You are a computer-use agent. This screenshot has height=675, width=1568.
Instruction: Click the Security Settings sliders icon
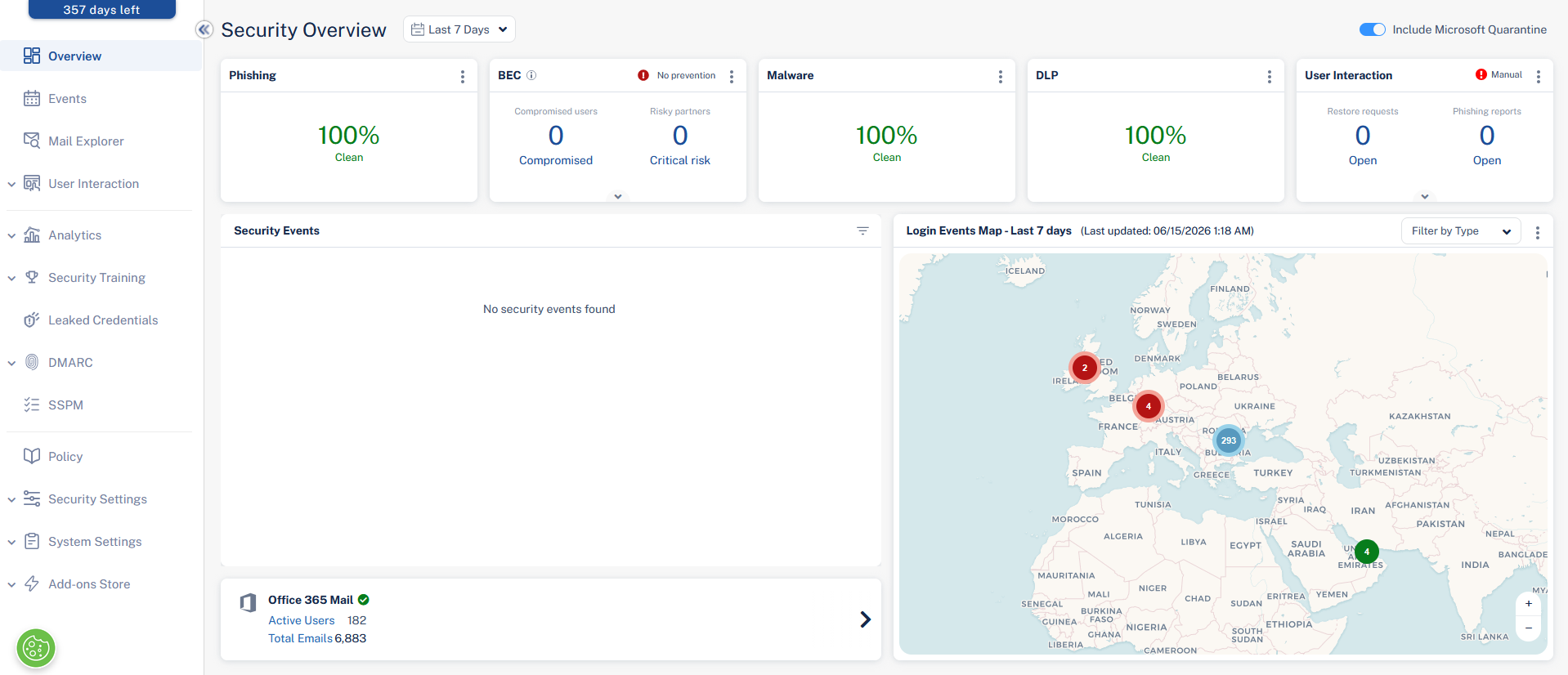tap(32, 498)
